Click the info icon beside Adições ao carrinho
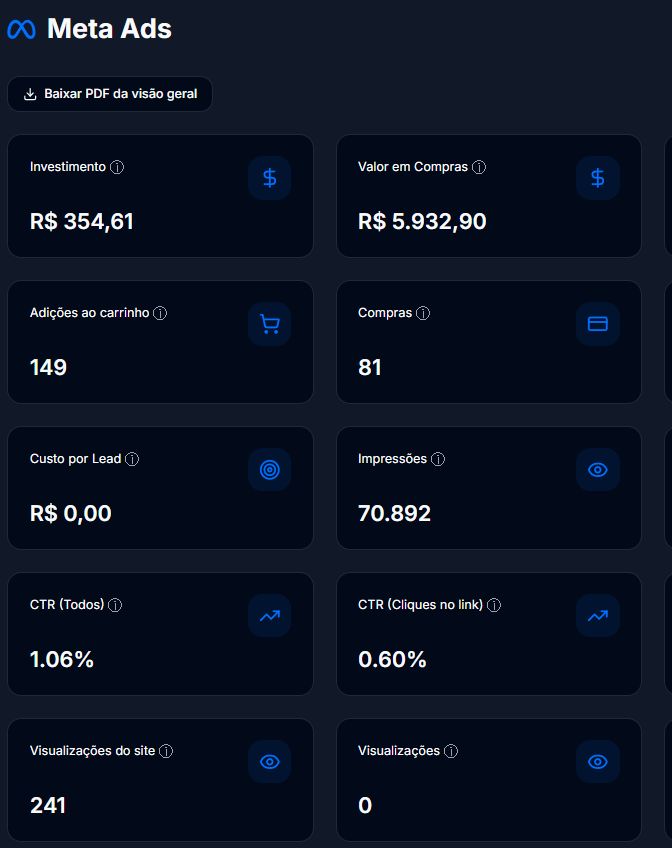672x848 pixels. pyautogui.click(x=160, y=313)
